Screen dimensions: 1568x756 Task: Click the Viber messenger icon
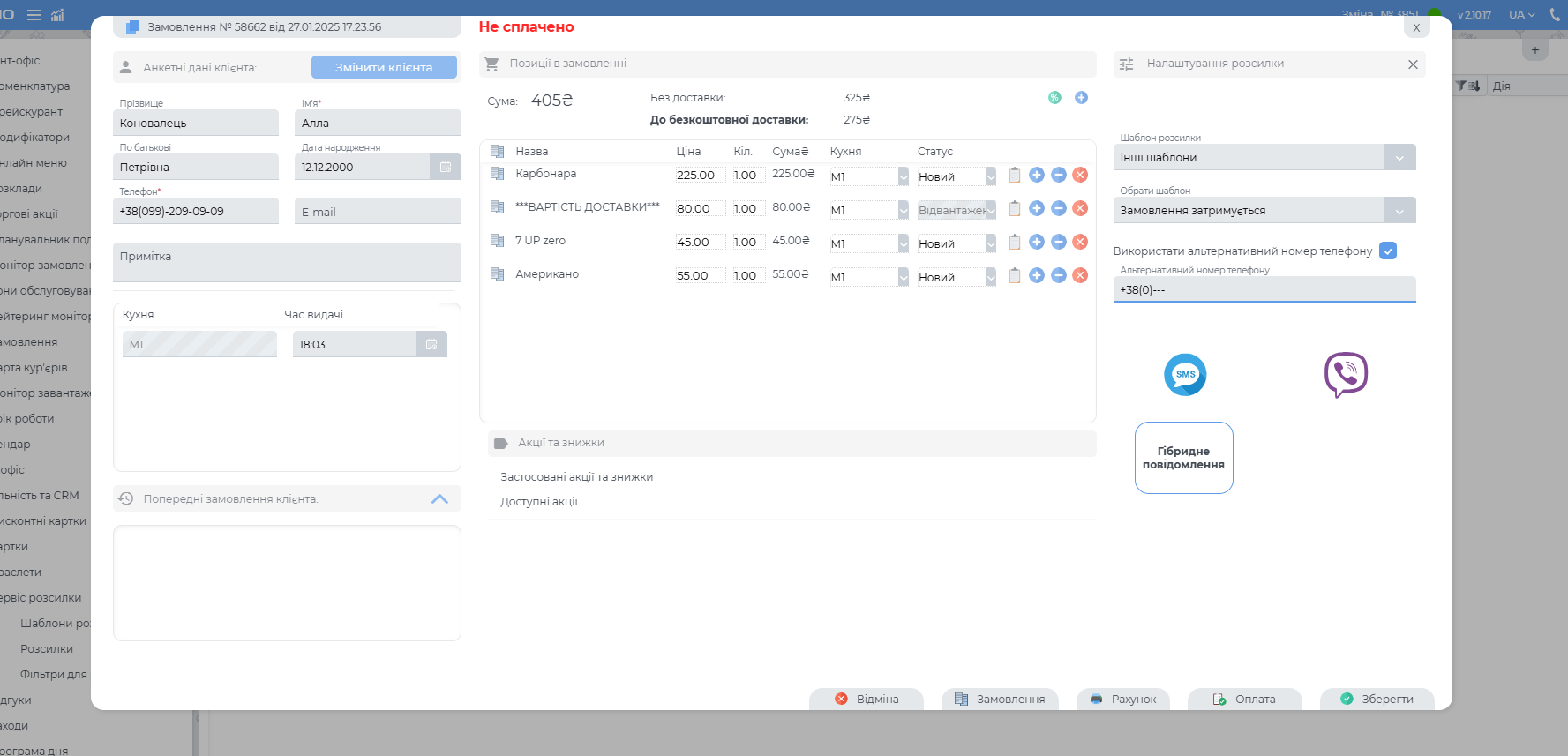1346,375
